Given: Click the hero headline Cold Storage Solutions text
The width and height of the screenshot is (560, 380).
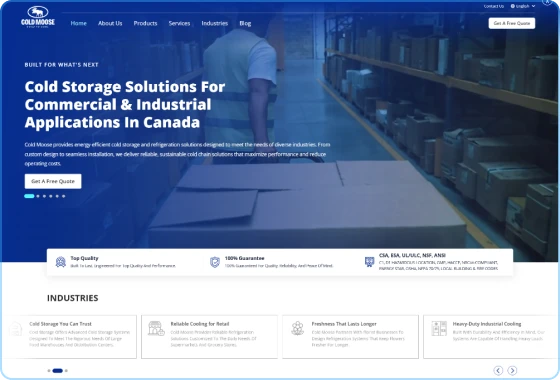Looking at the screenshot, I should 125,104.
